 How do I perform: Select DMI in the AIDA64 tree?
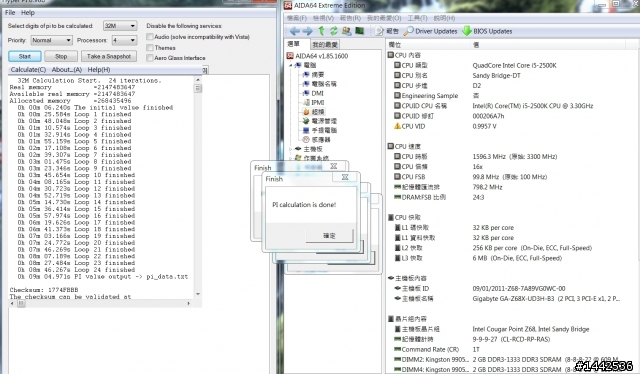coord(313,94)
